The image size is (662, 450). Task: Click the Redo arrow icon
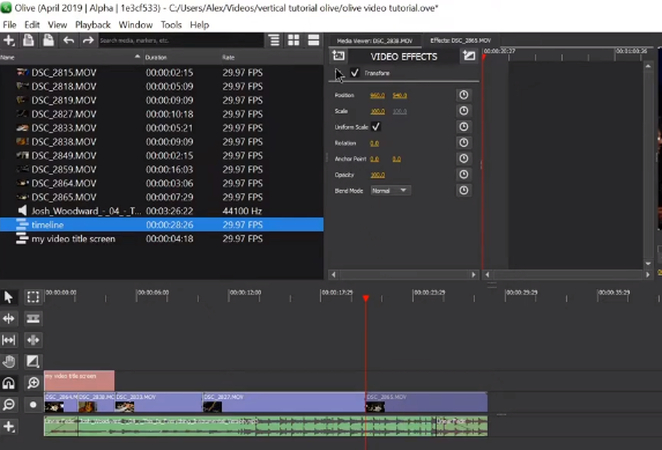pos(88,41)
